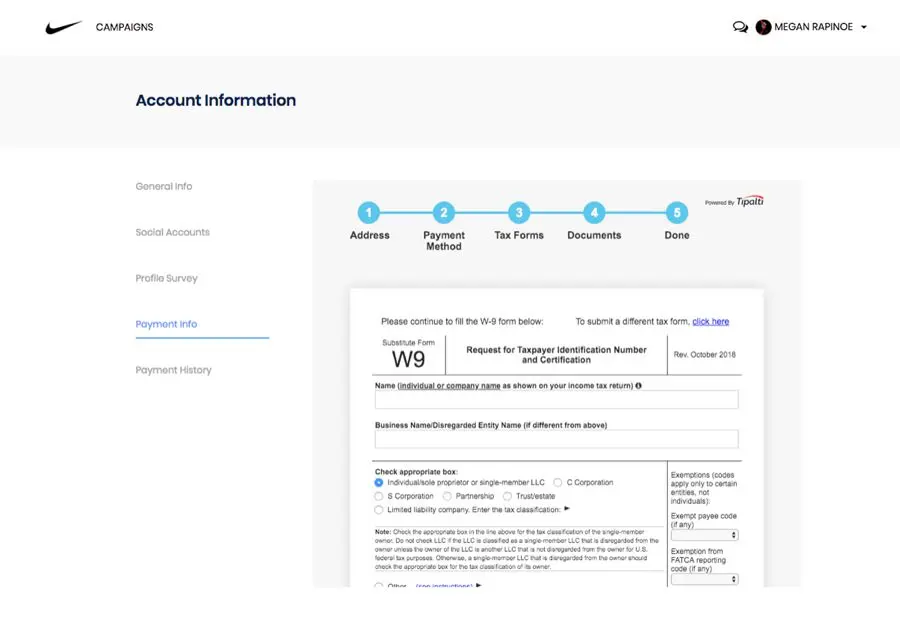
Task: Click the Documents step icon
Action: (594, 213)
